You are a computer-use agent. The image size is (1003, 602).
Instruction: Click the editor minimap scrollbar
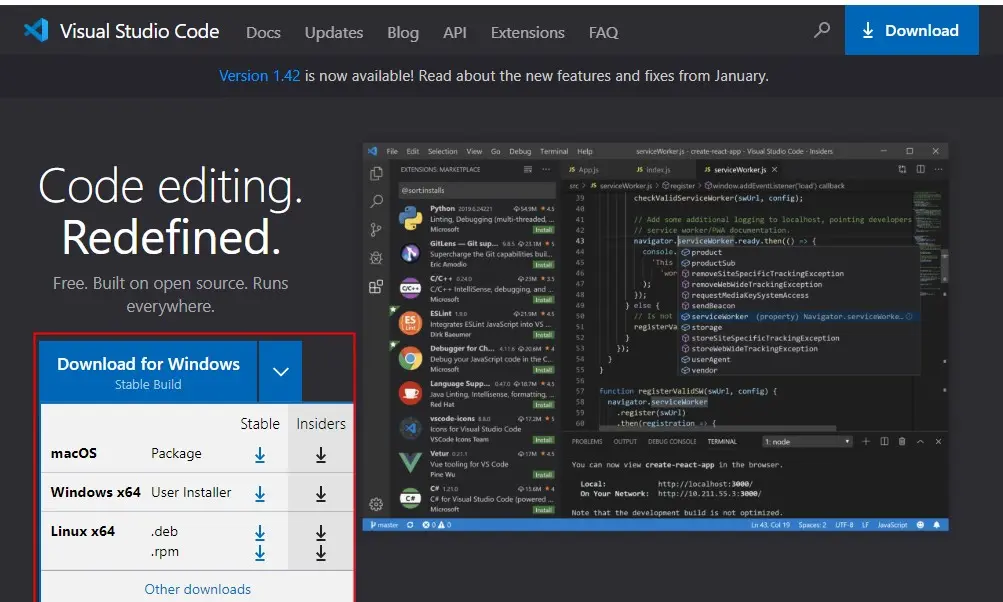[x=945, y=265]
